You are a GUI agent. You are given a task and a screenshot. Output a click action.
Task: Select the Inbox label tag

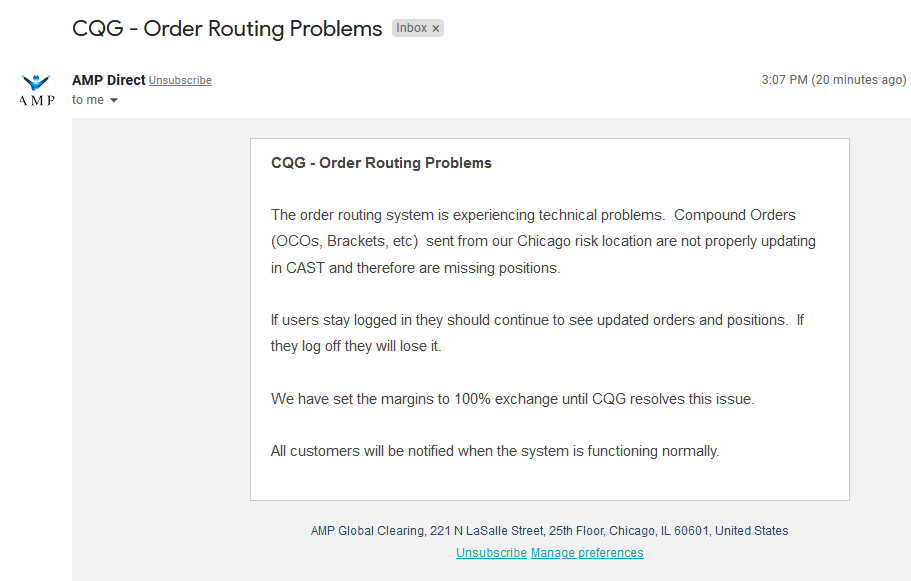pos(411,29)
